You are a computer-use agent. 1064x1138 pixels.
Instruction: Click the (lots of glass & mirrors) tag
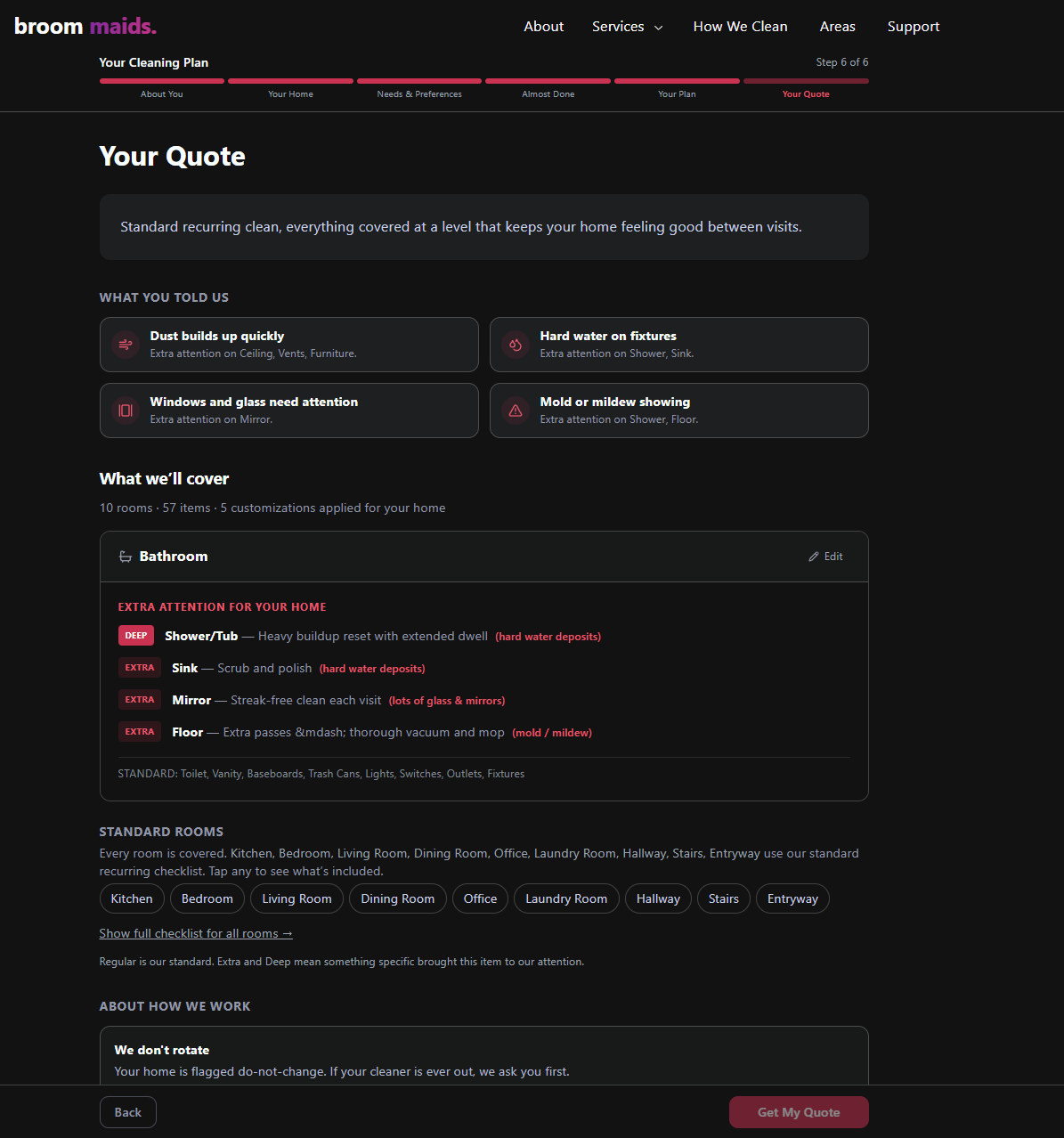point(447,701)
